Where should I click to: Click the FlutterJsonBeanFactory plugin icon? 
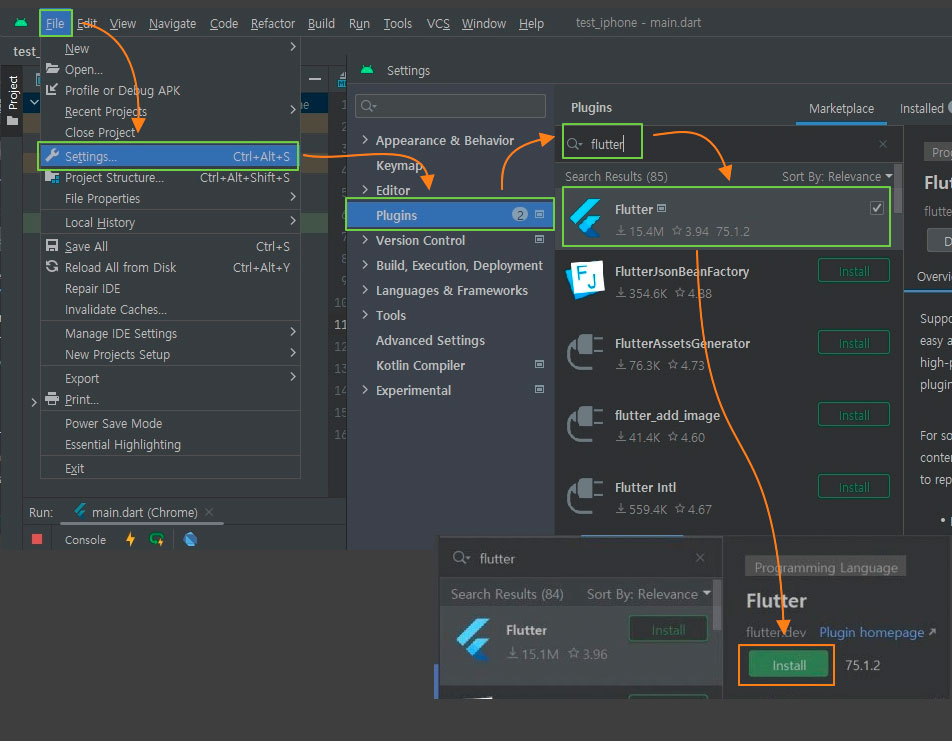coord(585,279)
